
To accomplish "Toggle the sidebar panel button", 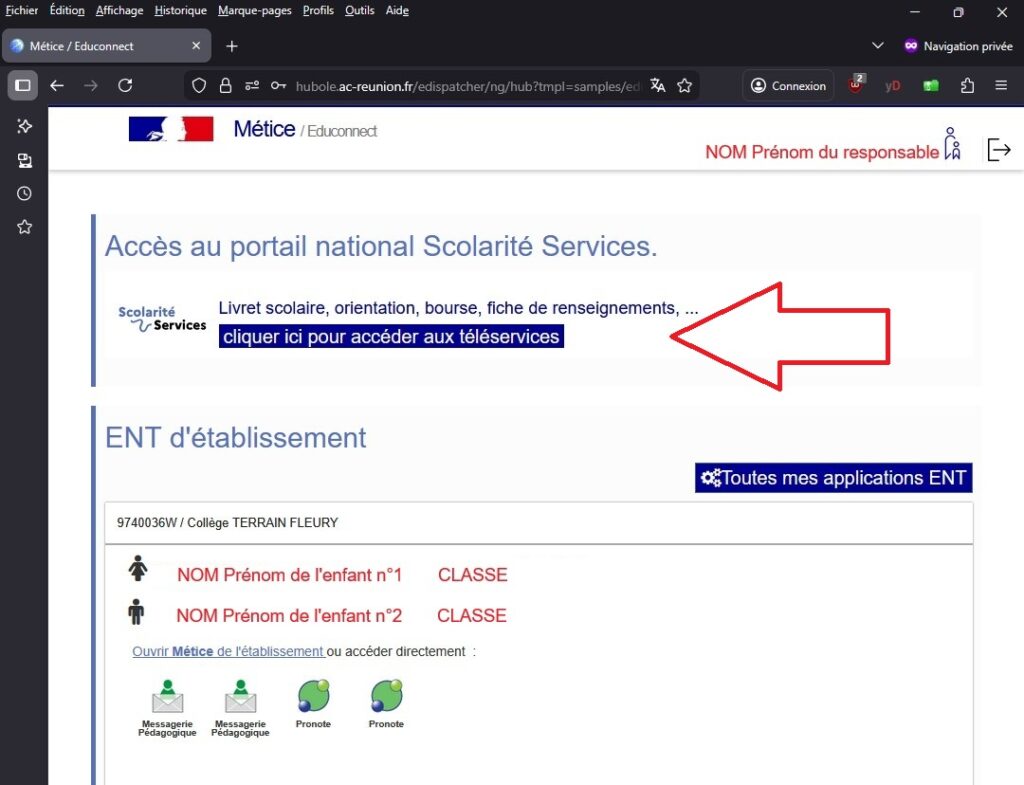I will click(23, 86).
